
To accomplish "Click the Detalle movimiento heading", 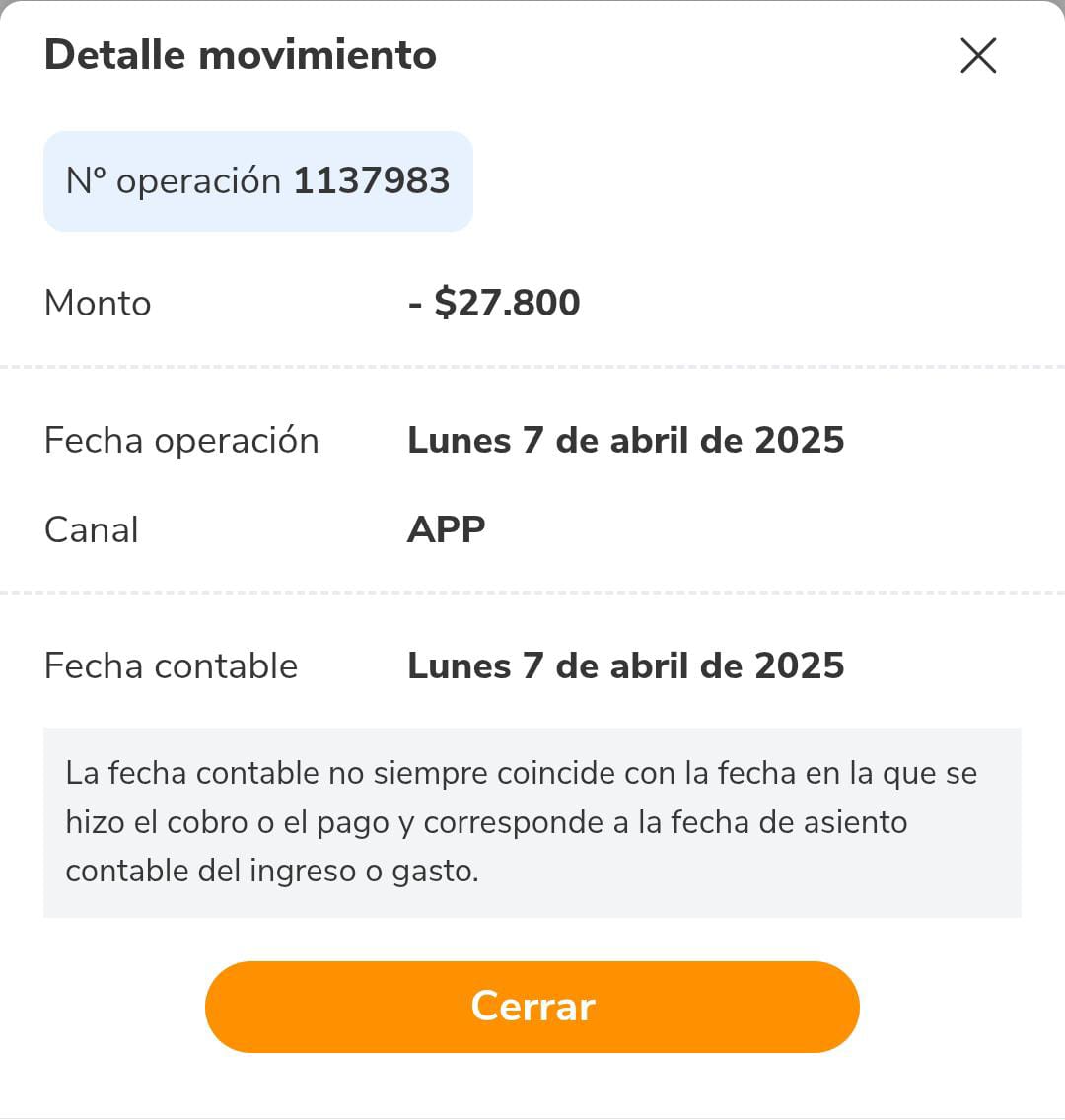I will click(x=241, y=55).
